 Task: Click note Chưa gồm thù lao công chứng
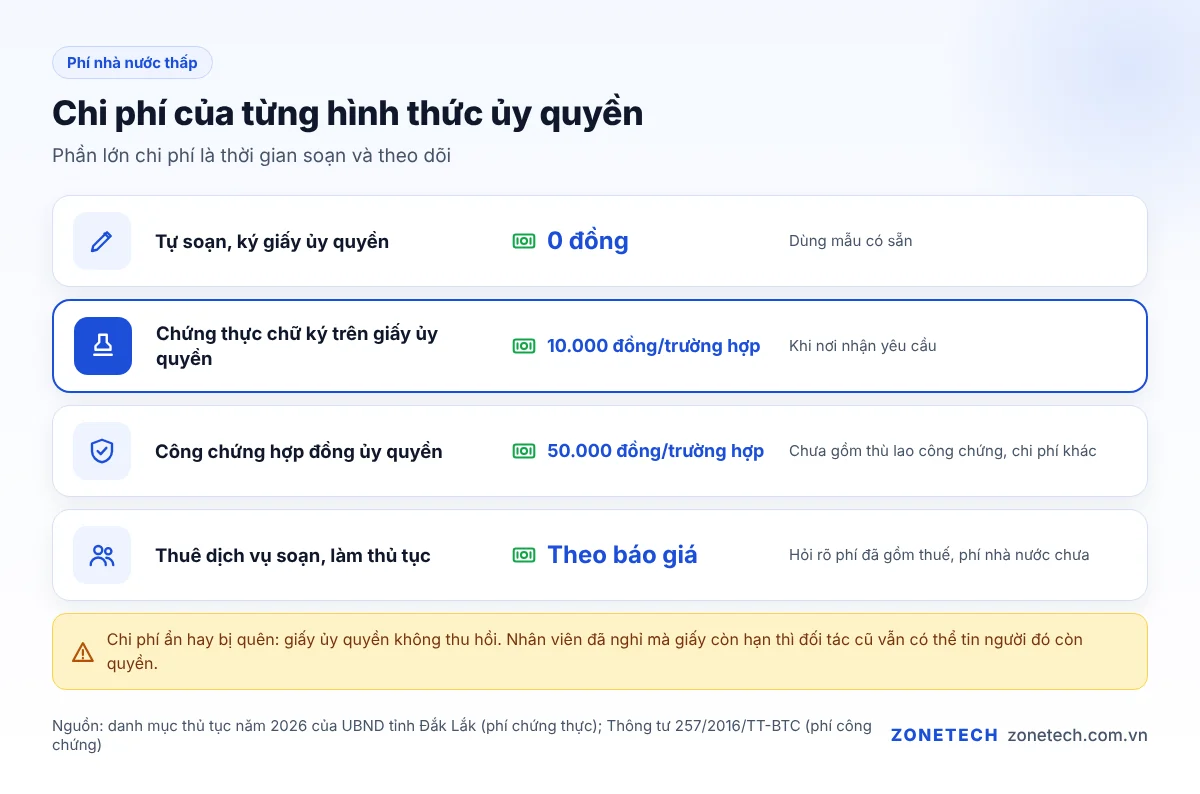click(943, 451)
